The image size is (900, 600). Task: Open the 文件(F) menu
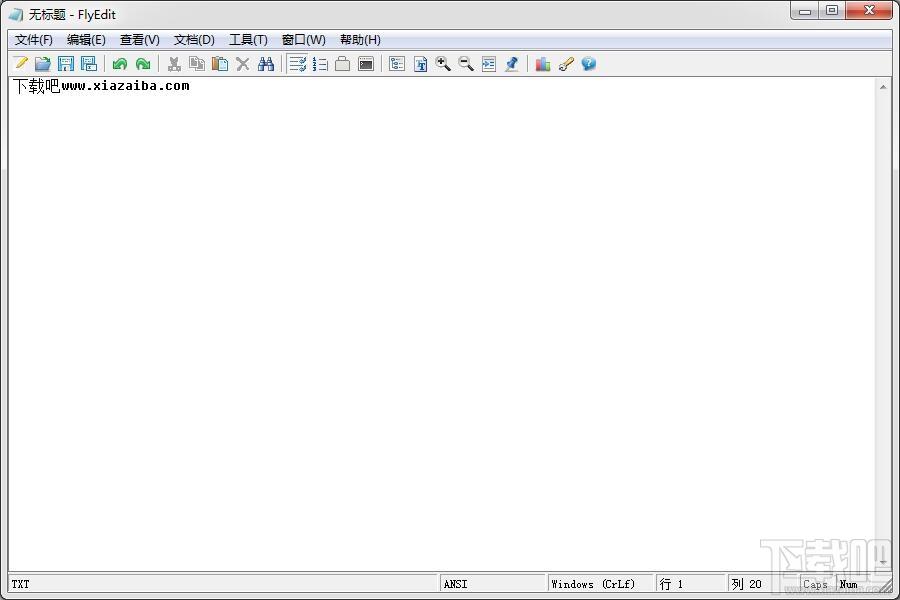point(34,40)
